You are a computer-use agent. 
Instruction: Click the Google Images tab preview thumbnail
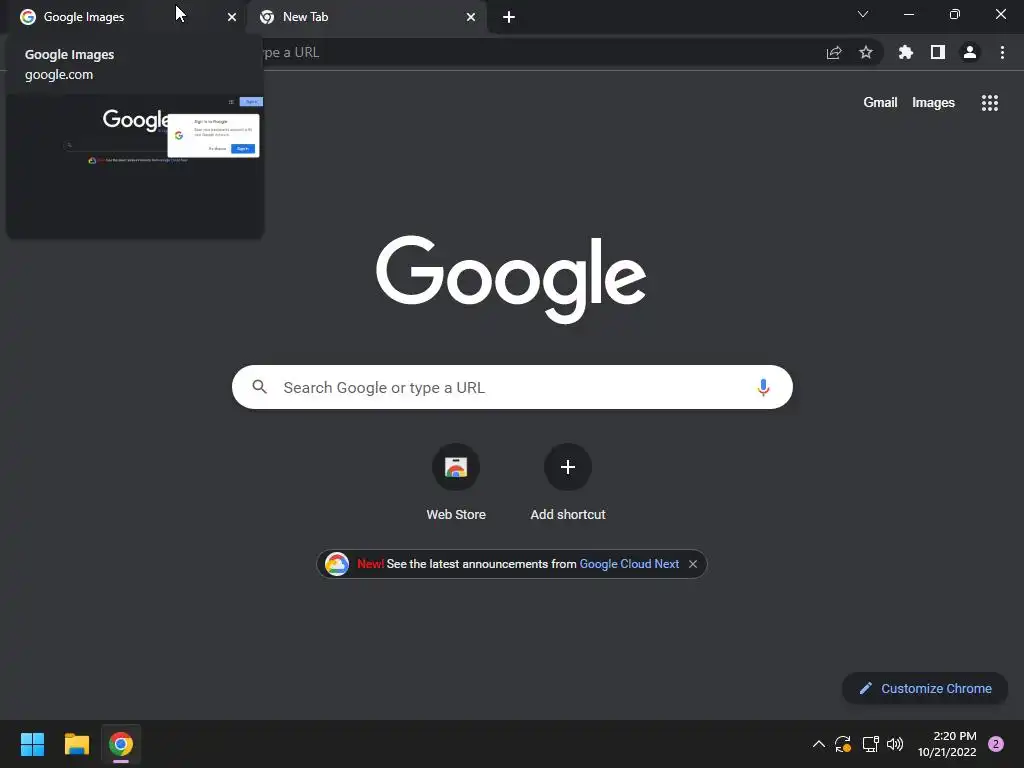point(135,166)
